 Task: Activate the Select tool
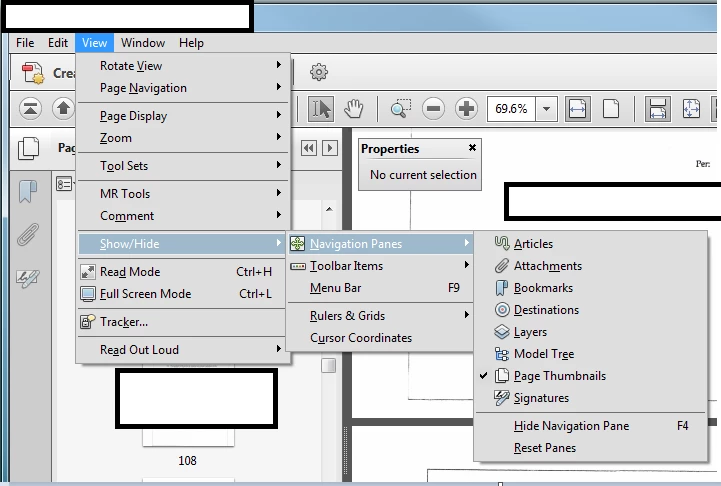321,109
